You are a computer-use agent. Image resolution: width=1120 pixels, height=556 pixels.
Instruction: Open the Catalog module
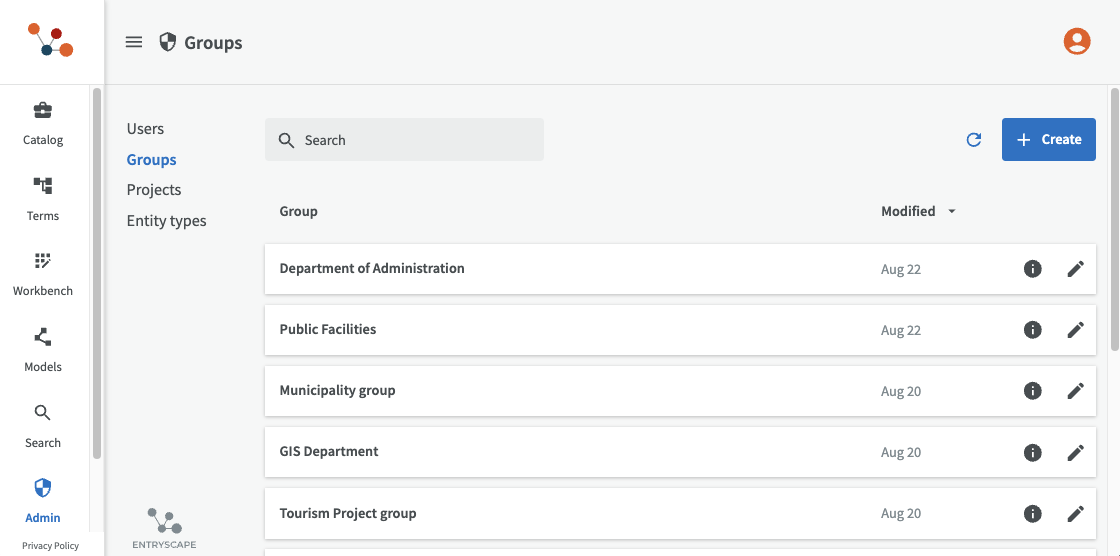tap(43, 123)
